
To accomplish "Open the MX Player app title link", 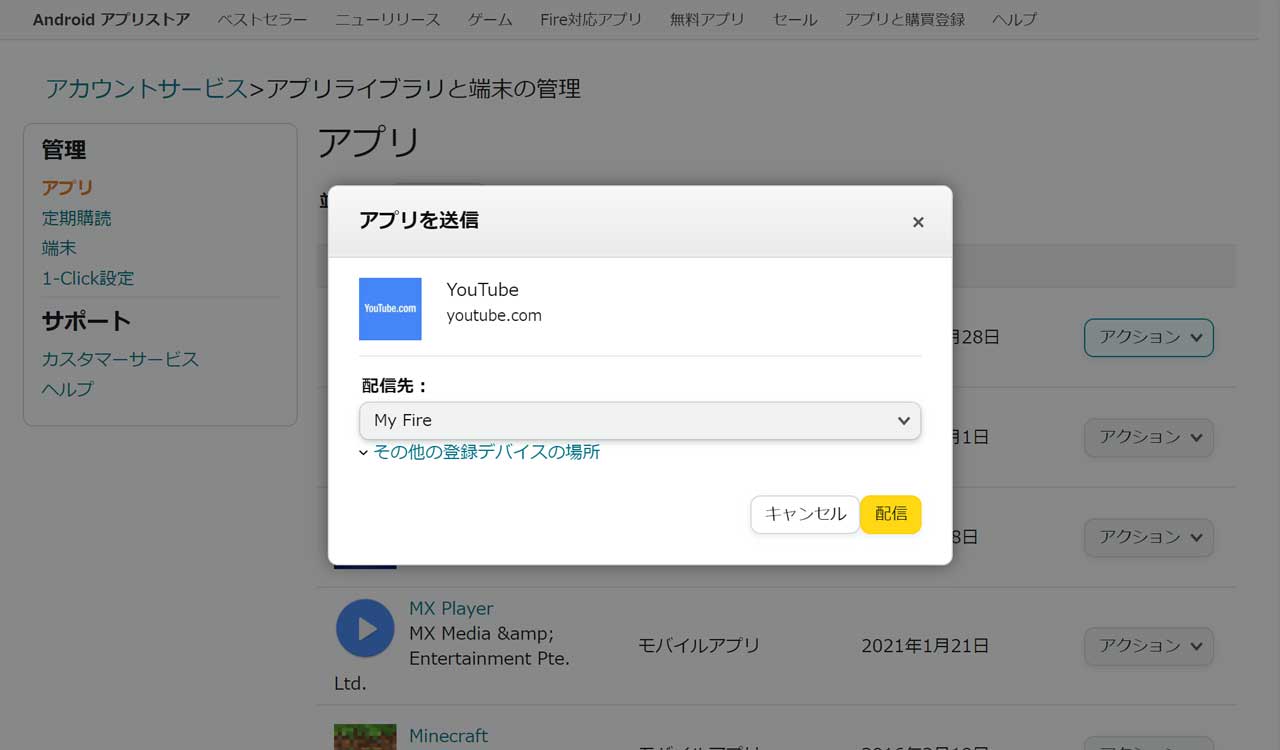I will (451, 608).
